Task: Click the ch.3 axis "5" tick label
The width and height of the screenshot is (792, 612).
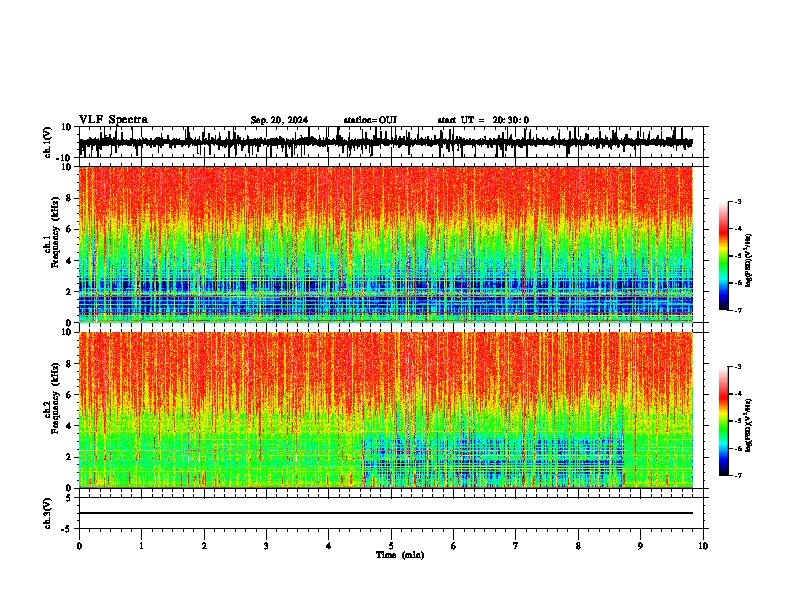Action: 69,498
